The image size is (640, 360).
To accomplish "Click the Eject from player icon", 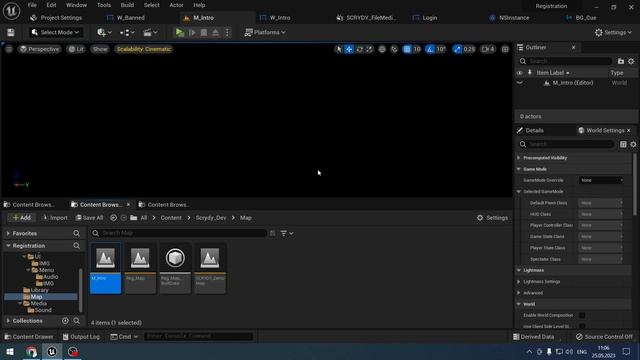I will pos(216,32).
